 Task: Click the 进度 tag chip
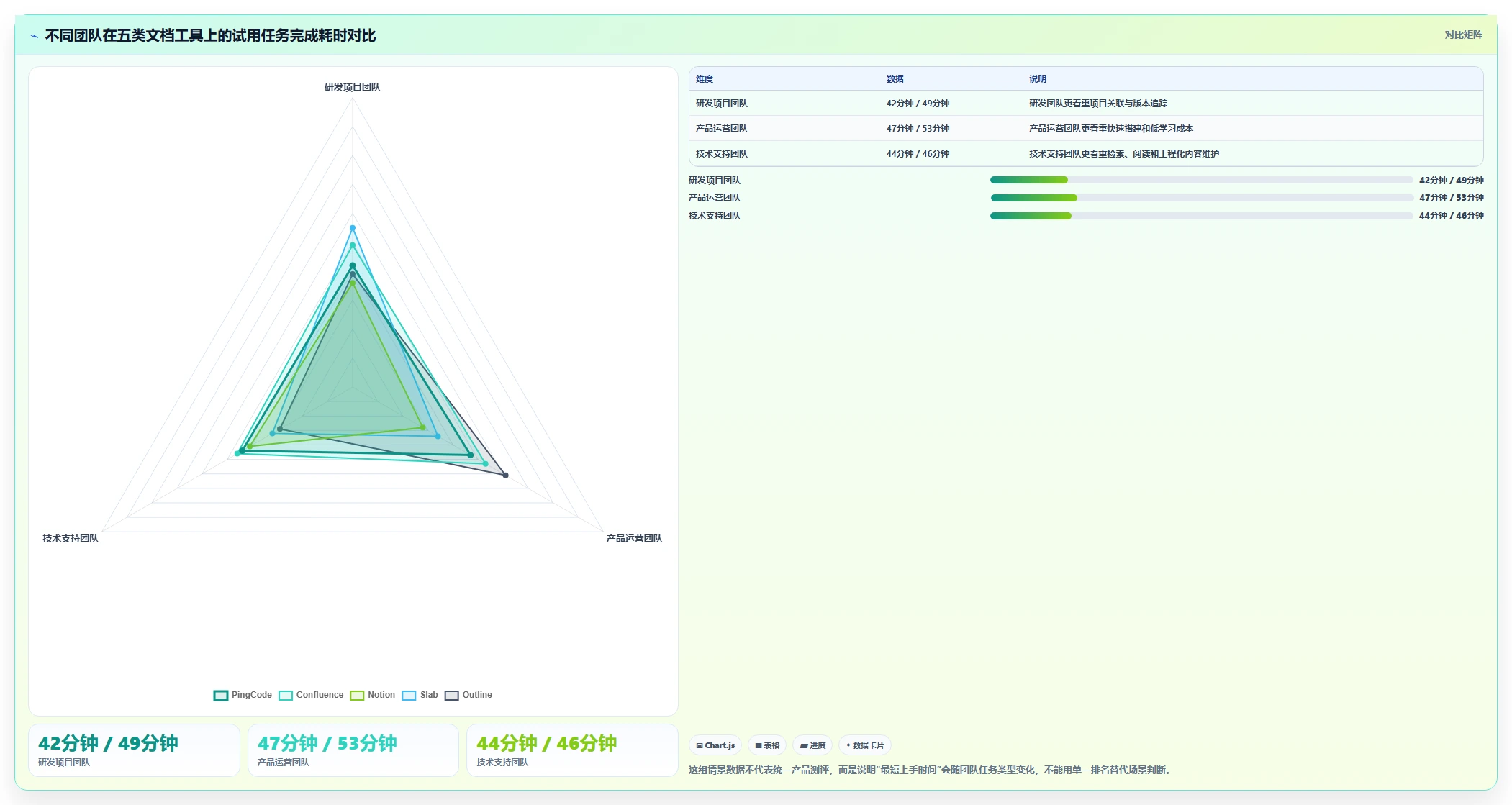812,745
